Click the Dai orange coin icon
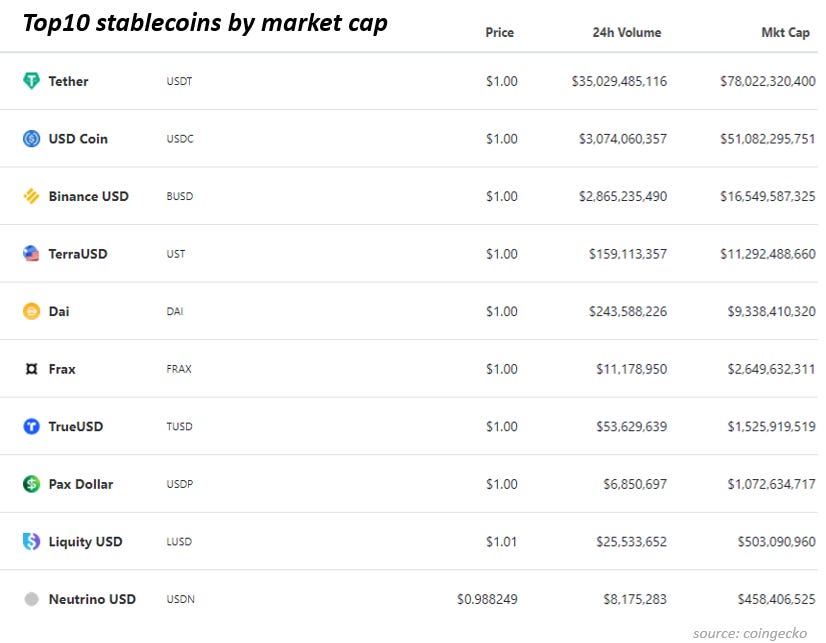 point(32,311)
